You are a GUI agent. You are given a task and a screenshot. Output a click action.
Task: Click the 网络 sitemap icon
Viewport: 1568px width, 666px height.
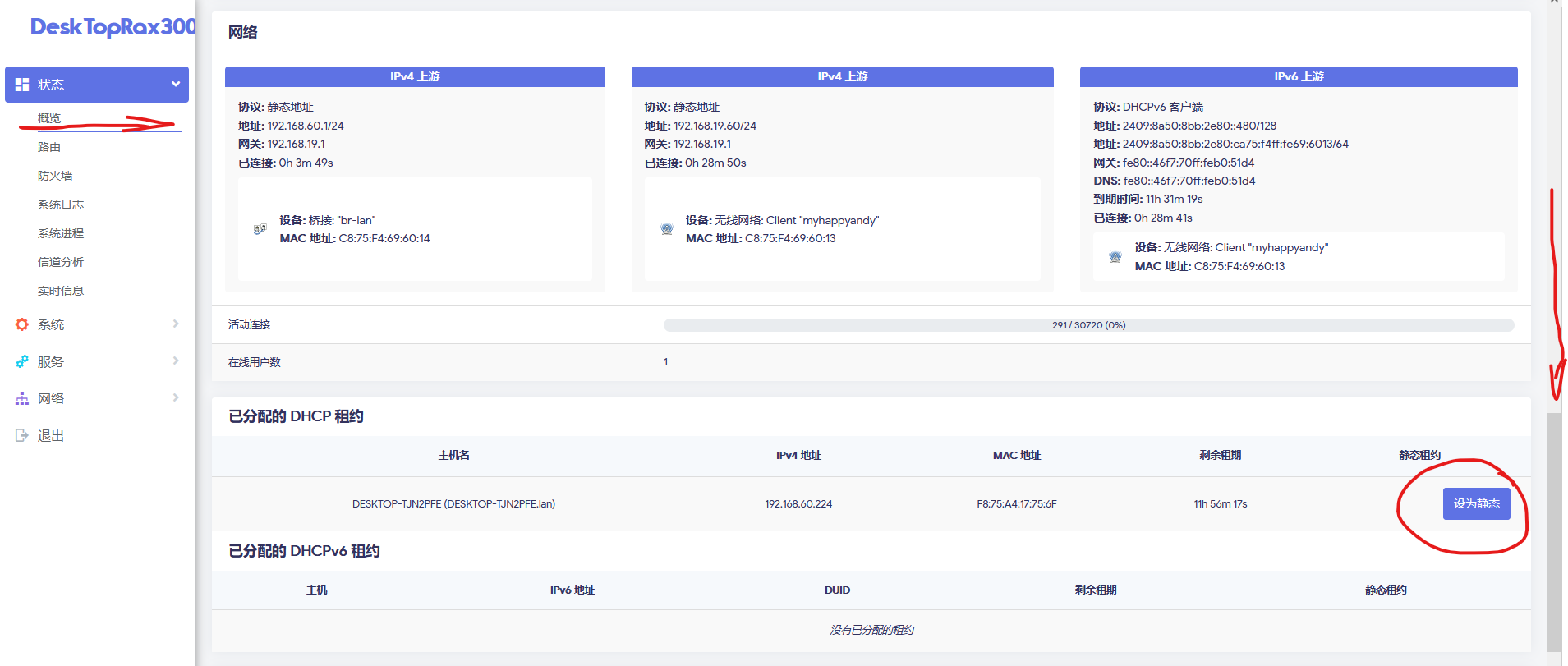point(22,398)
